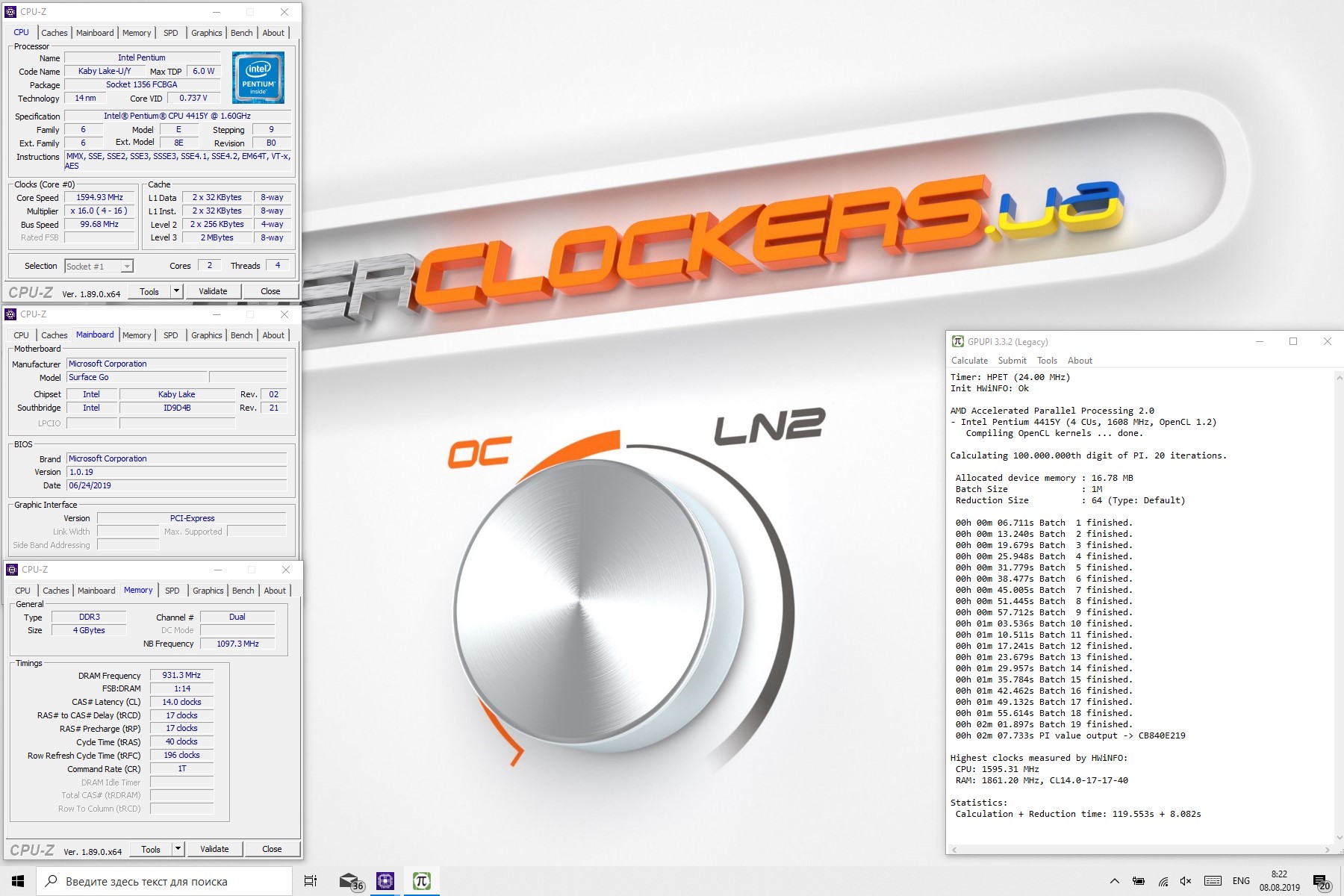Click CPU-Z app icon in Mainboard window title bar
This screenshot has height=896, width=1344.
10,314
